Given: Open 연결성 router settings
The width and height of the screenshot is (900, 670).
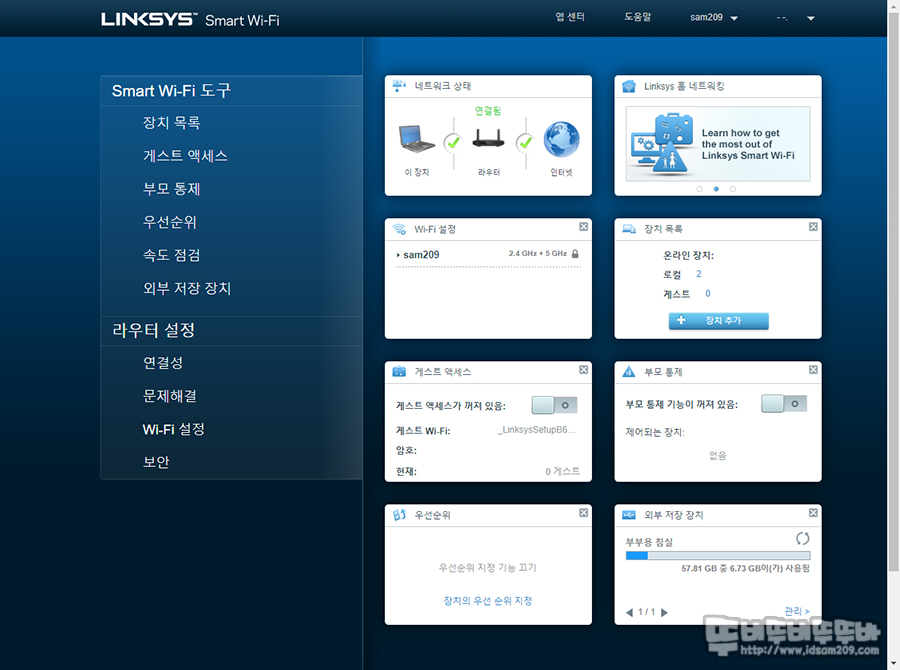Looking at the screenshot, I should click(163, 363).
